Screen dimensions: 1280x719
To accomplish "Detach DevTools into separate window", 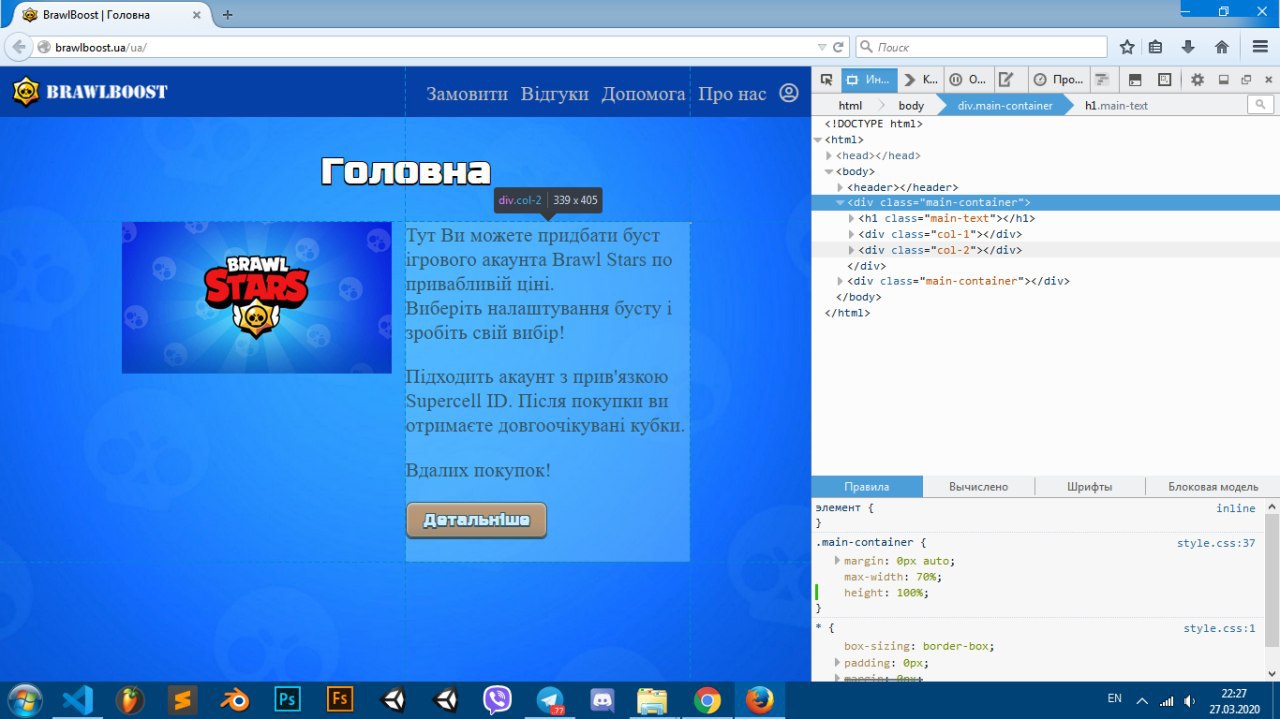I will coord(1246,80).
